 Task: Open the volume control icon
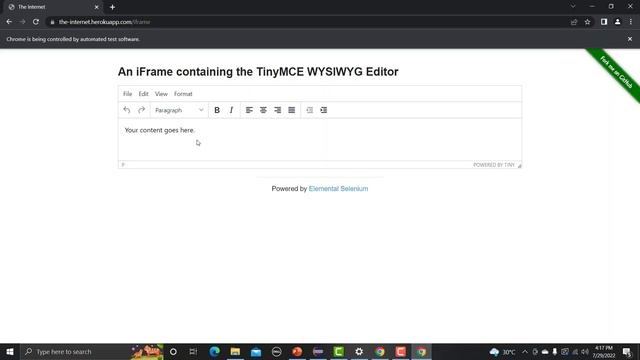point(585,351)
